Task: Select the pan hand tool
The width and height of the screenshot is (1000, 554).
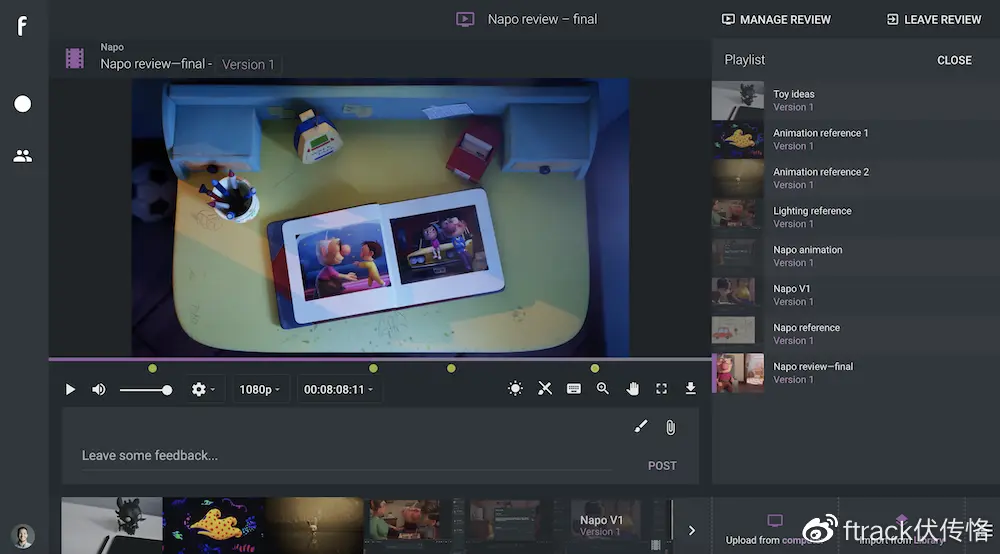Action: point(633,388)
